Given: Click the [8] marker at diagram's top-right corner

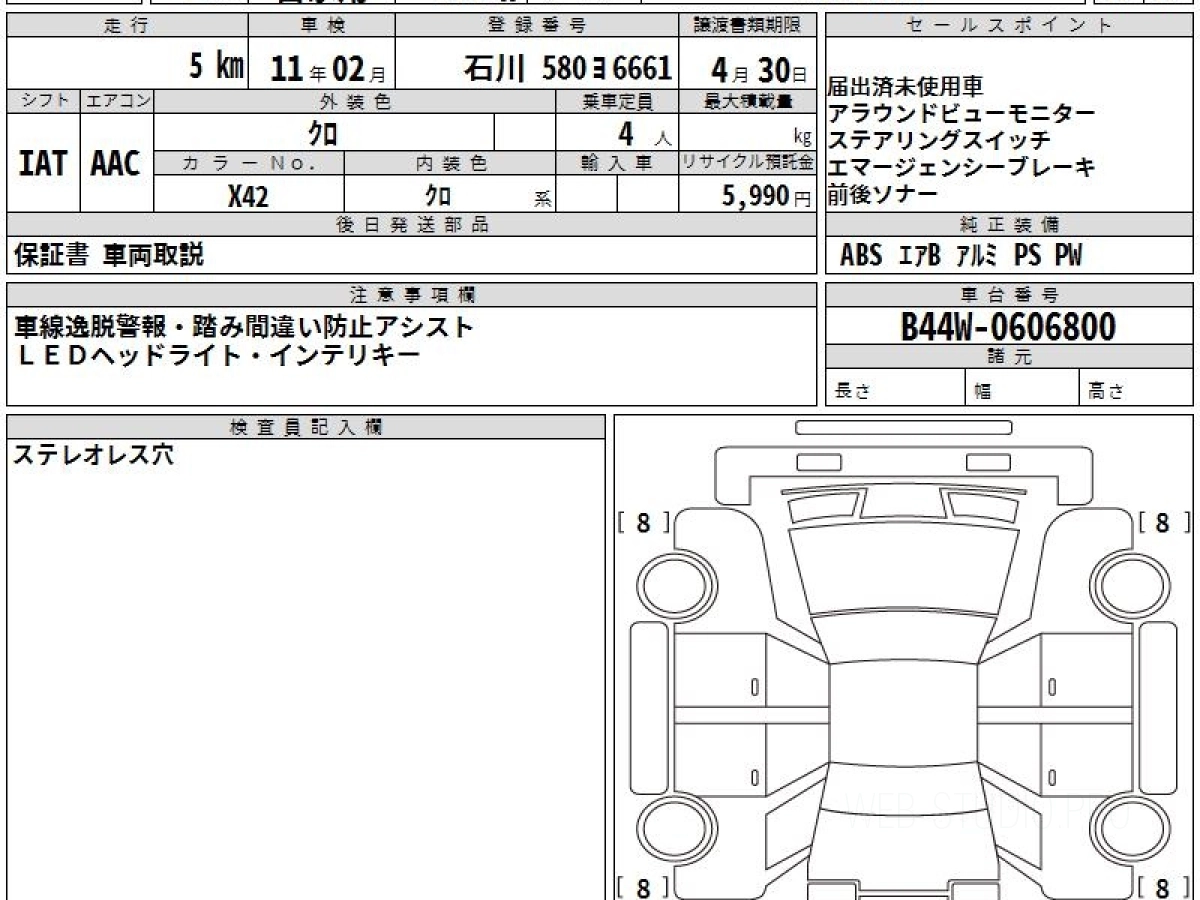Looking at the screenshot, I should tap(1164, 523).
